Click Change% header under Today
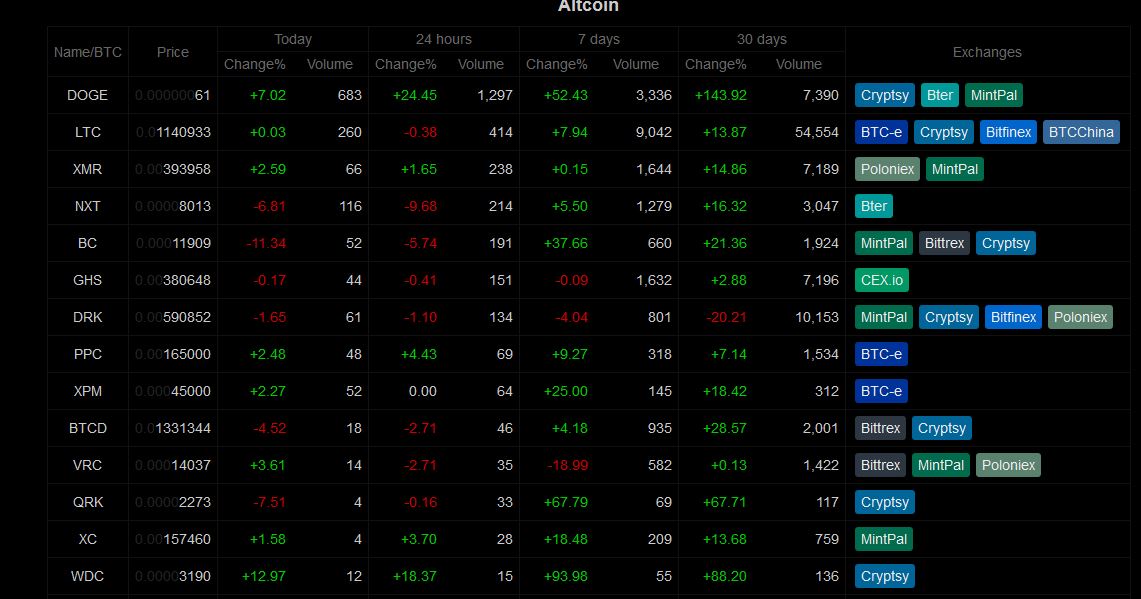 point(255,64)
